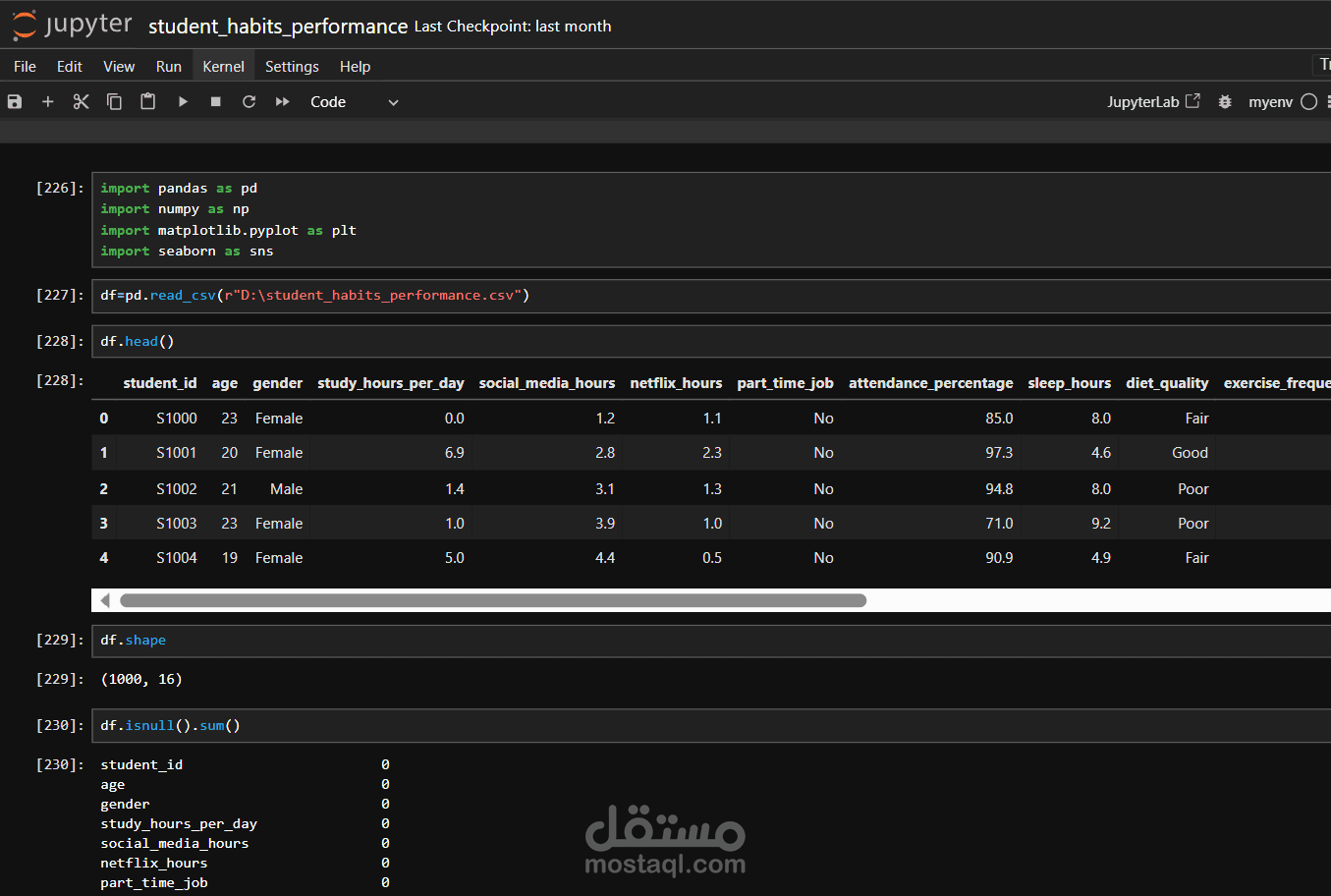Click the Last Checkpoint text
This screenshot has width=1331, height=896.
[x=513, y=27]
